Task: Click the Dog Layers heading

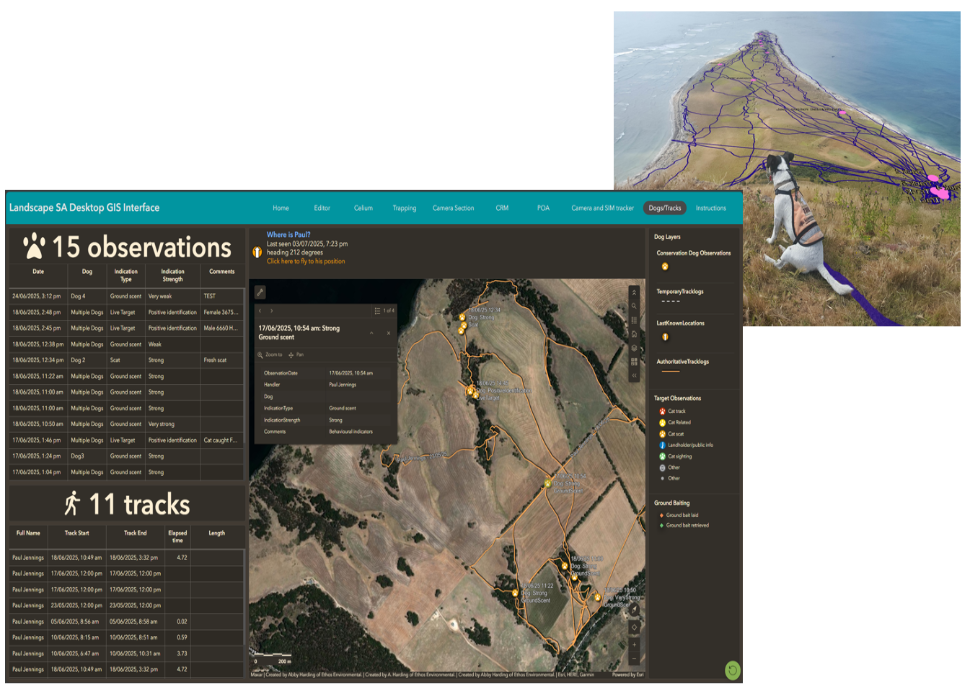Action: point(667,237)
